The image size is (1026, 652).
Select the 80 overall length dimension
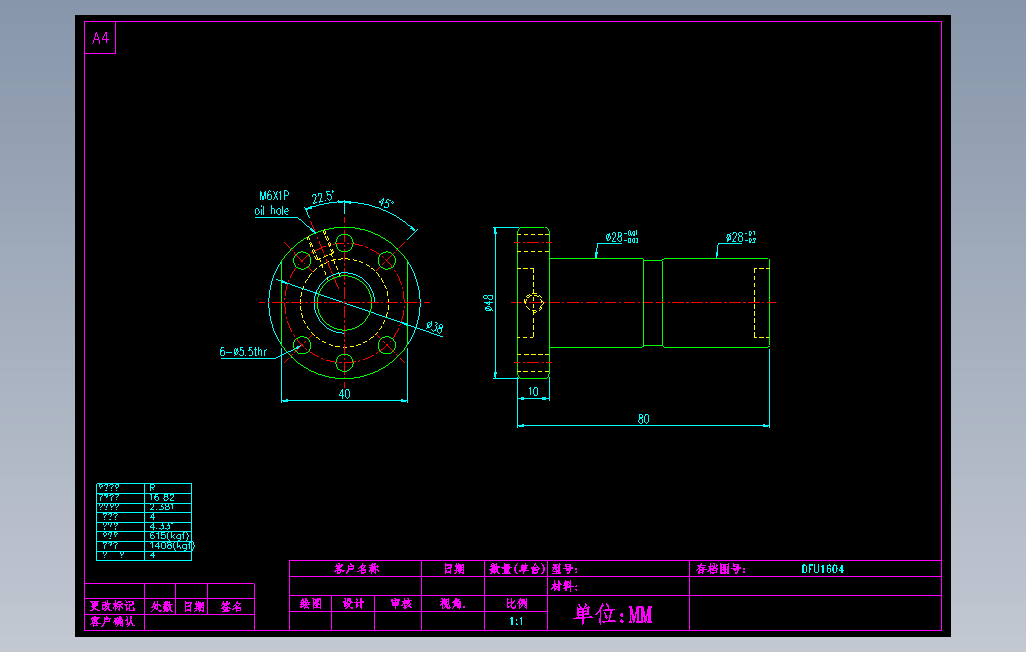644,419
